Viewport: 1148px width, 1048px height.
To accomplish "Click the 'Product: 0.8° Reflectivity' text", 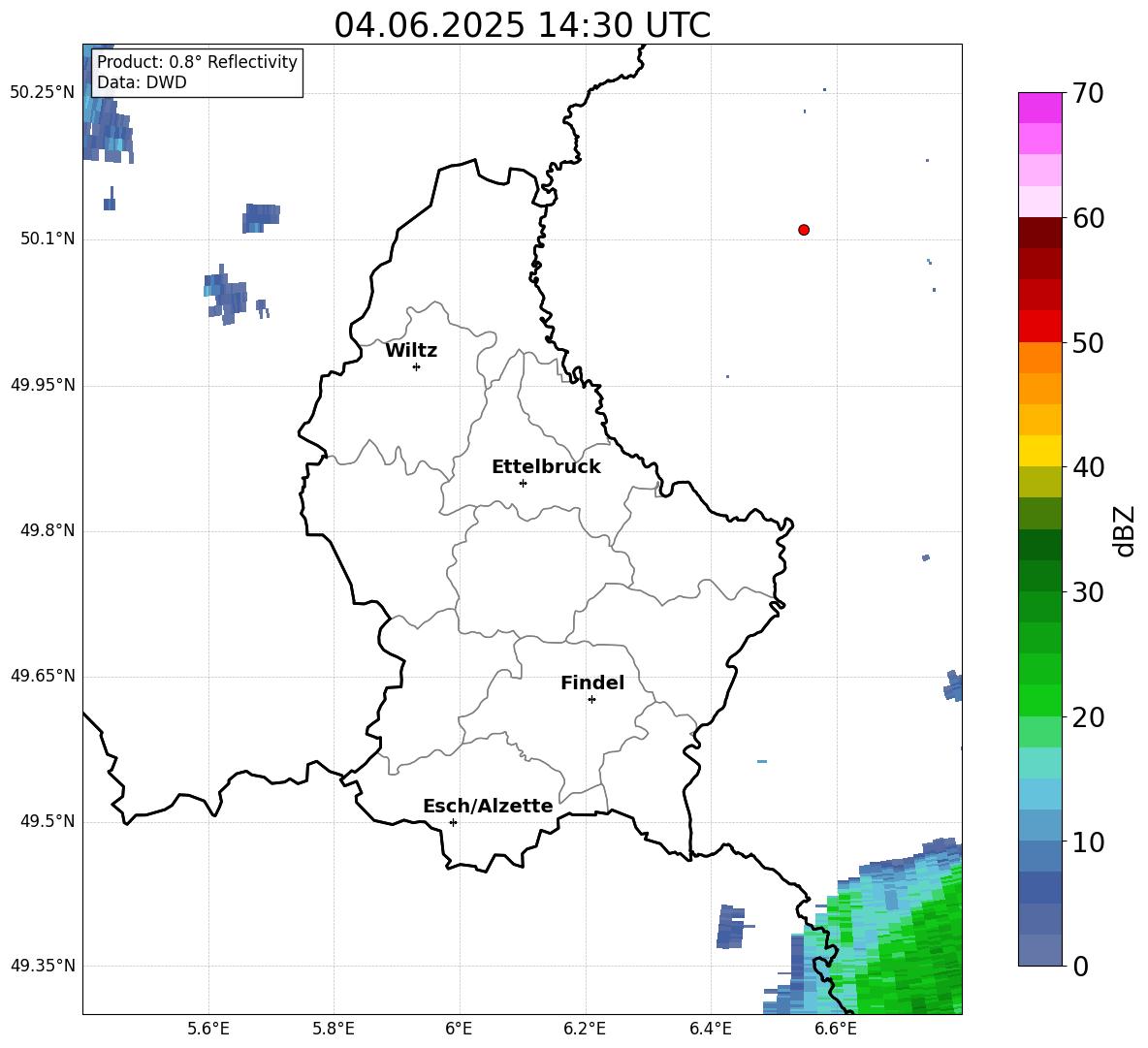I will pos(197,62).
